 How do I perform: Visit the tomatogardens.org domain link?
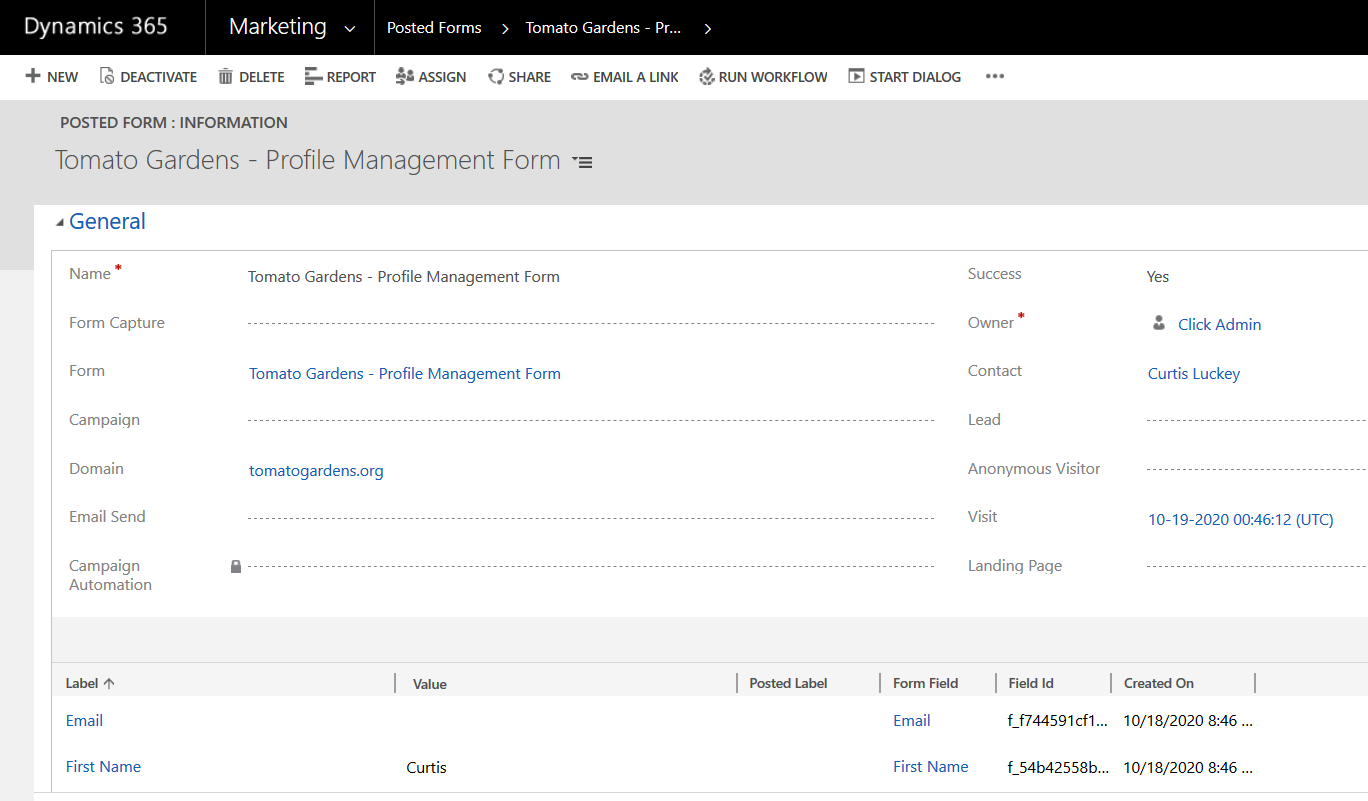coord(316,470)
